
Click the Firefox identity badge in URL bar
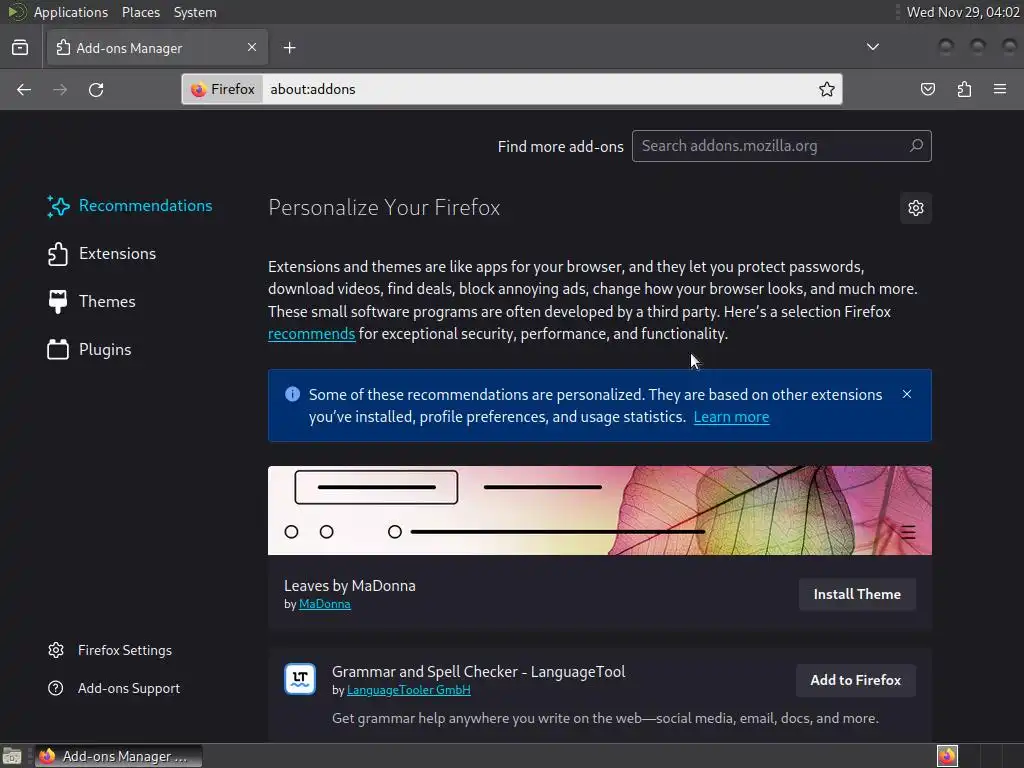223,89
